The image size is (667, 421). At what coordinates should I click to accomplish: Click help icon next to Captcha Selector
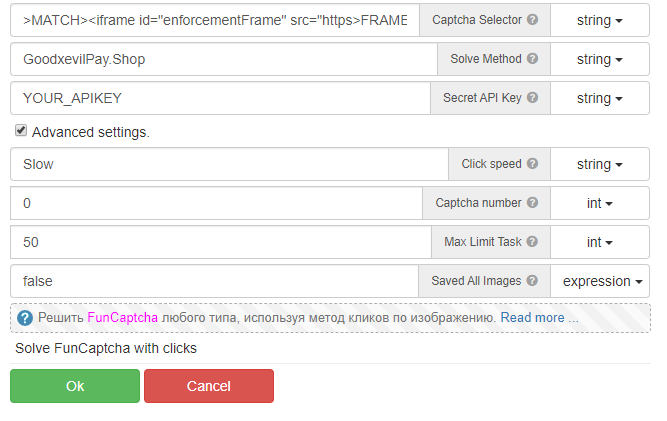click(x=533, y=20)
